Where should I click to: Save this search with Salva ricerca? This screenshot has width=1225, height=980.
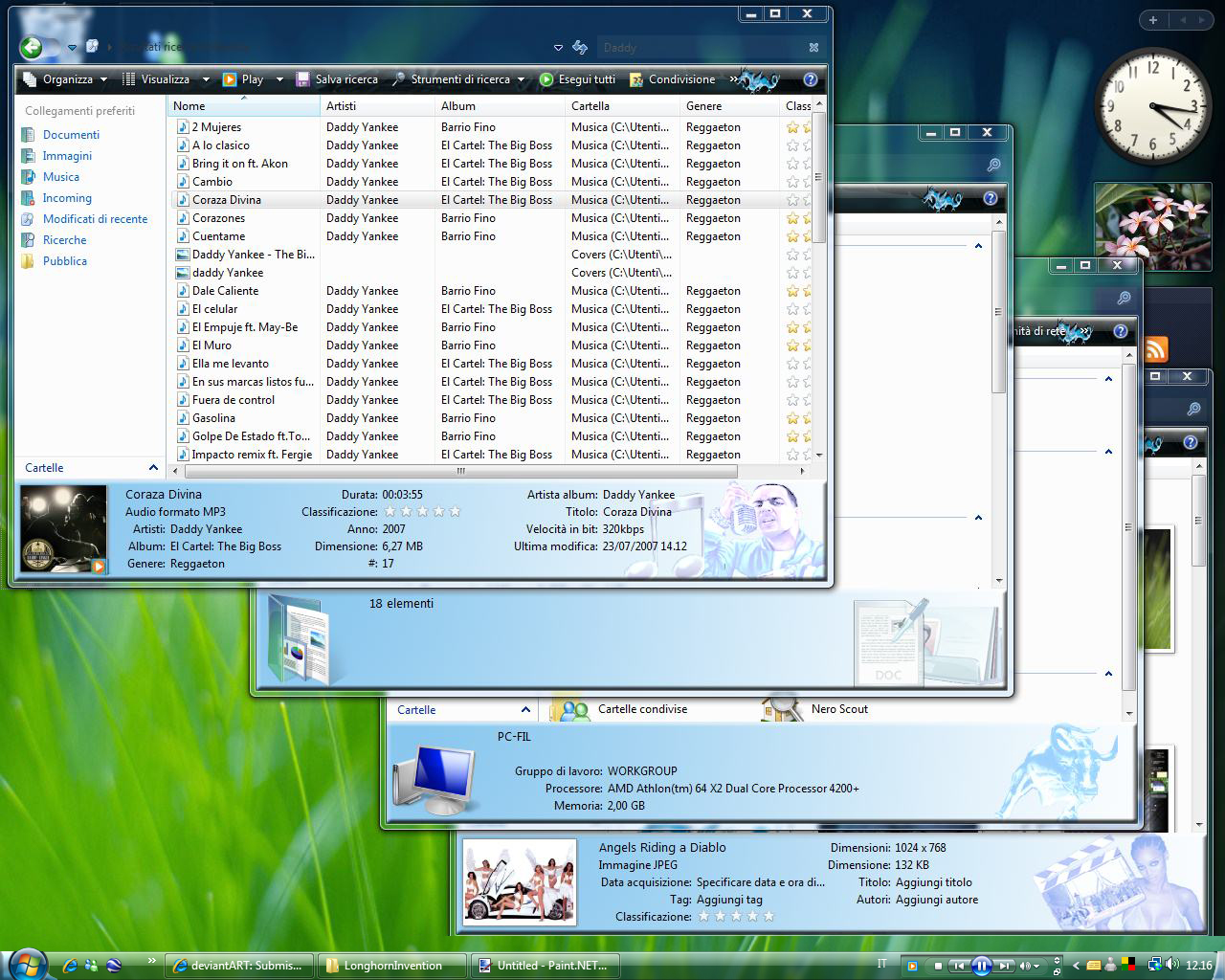(x=337, y=79)
